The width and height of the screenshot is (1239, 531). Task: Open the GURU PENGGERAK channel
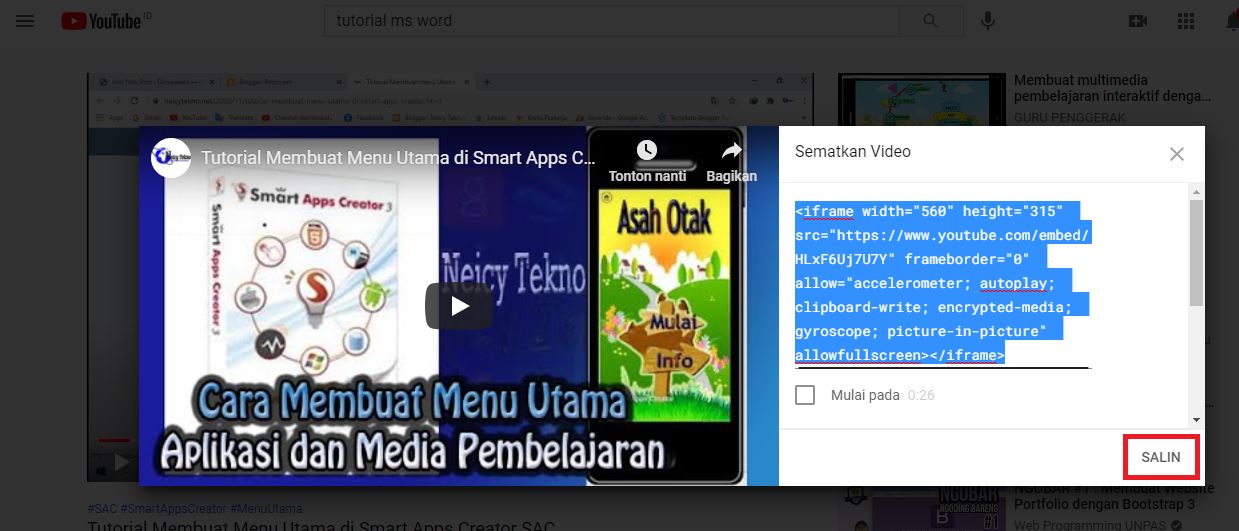pos(1069,117)
